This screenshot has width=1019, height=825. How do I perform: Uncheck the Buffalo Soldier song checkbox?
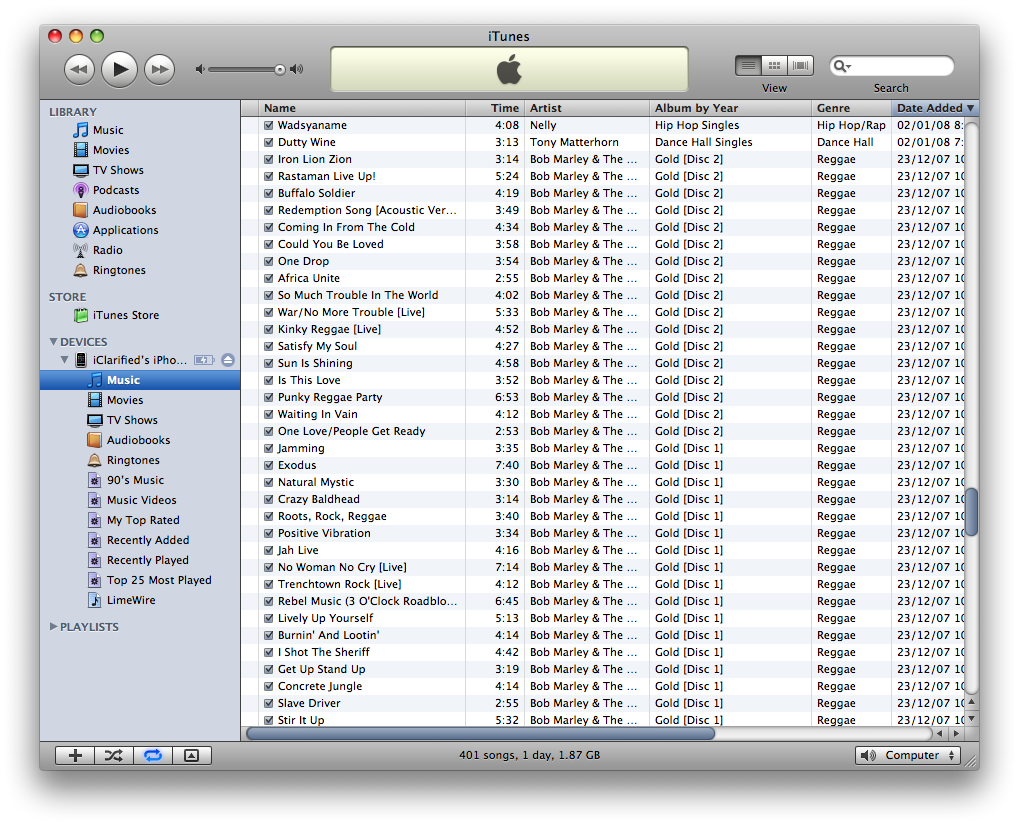[x=269, y=193]
